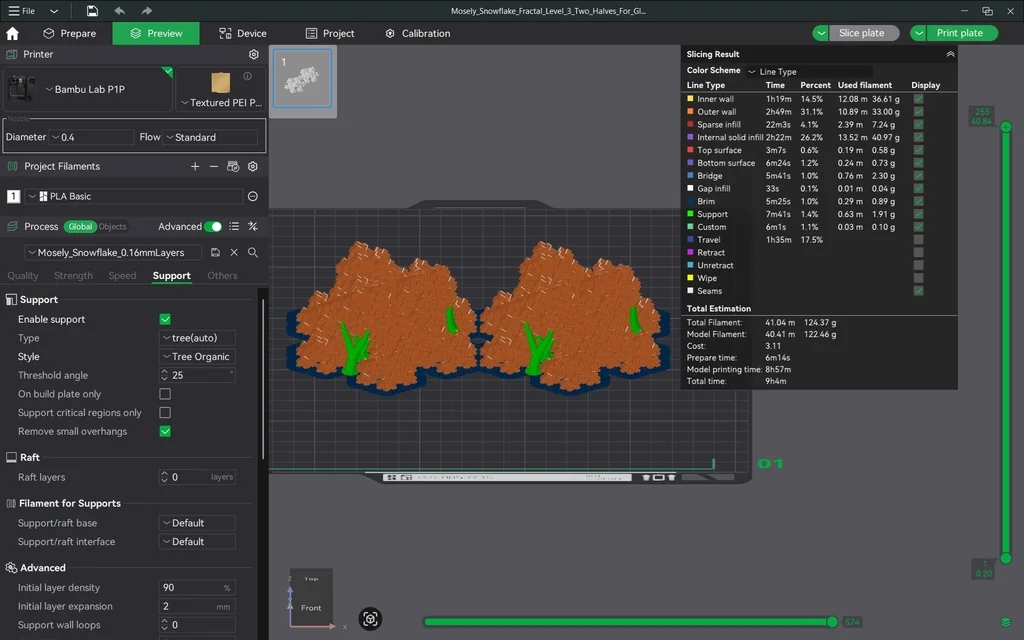This screenshot has width=1024, height=640.
Task: Click the Home icon
Action: pyautogui.click(x=13, y=33)
